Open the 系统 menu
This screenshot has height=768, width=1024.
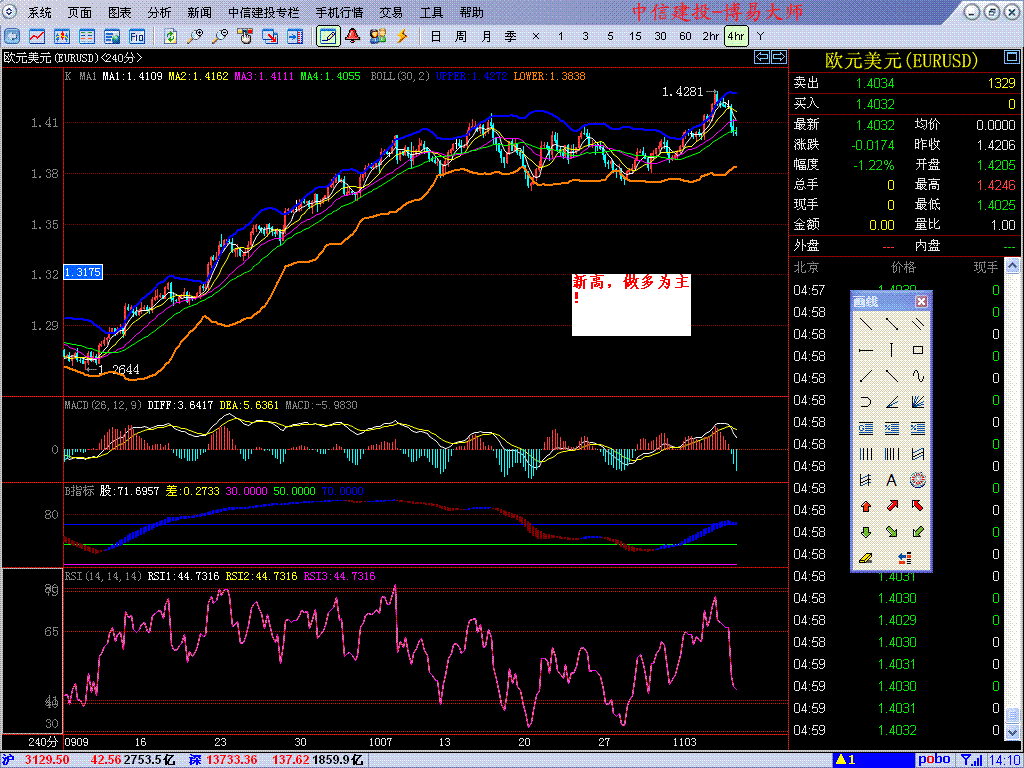click(x=39, y=12)
